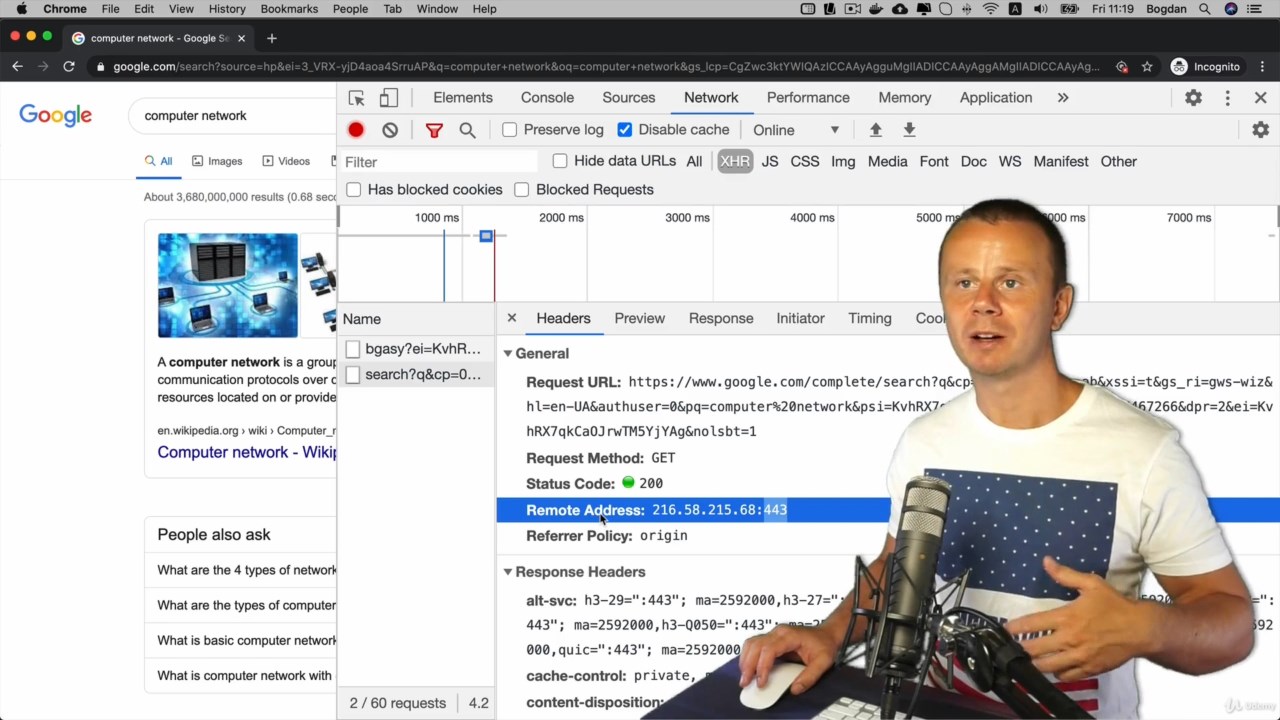
Task: Open DevTools settings gear
Action: [1193, 98]
